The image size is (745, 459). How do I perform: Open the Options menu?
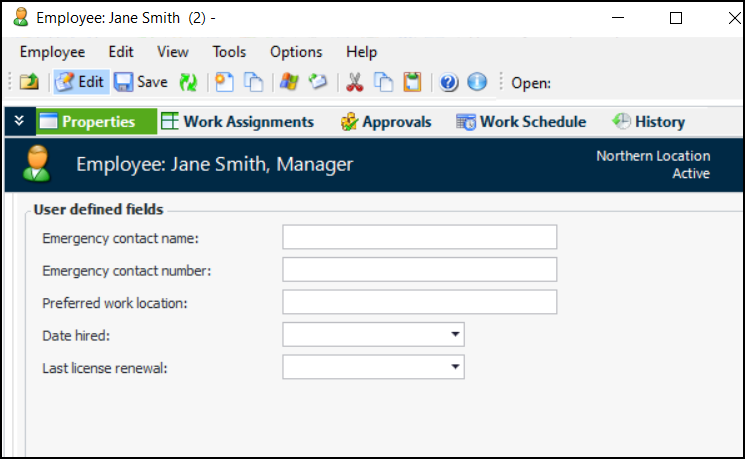296,52
